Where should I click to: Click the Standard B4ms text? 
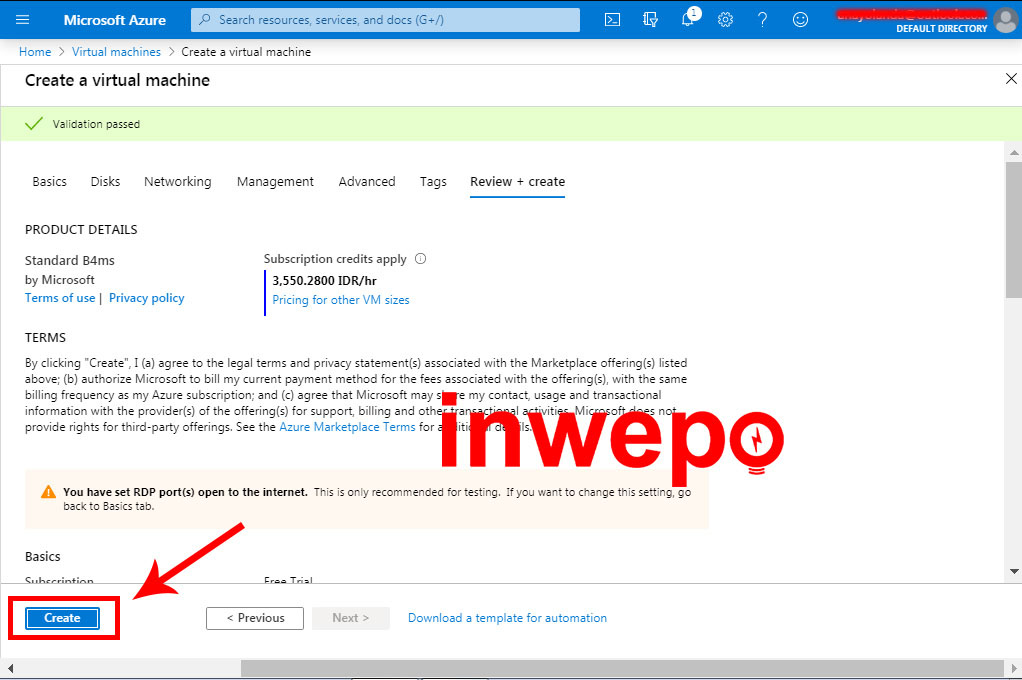70,260
